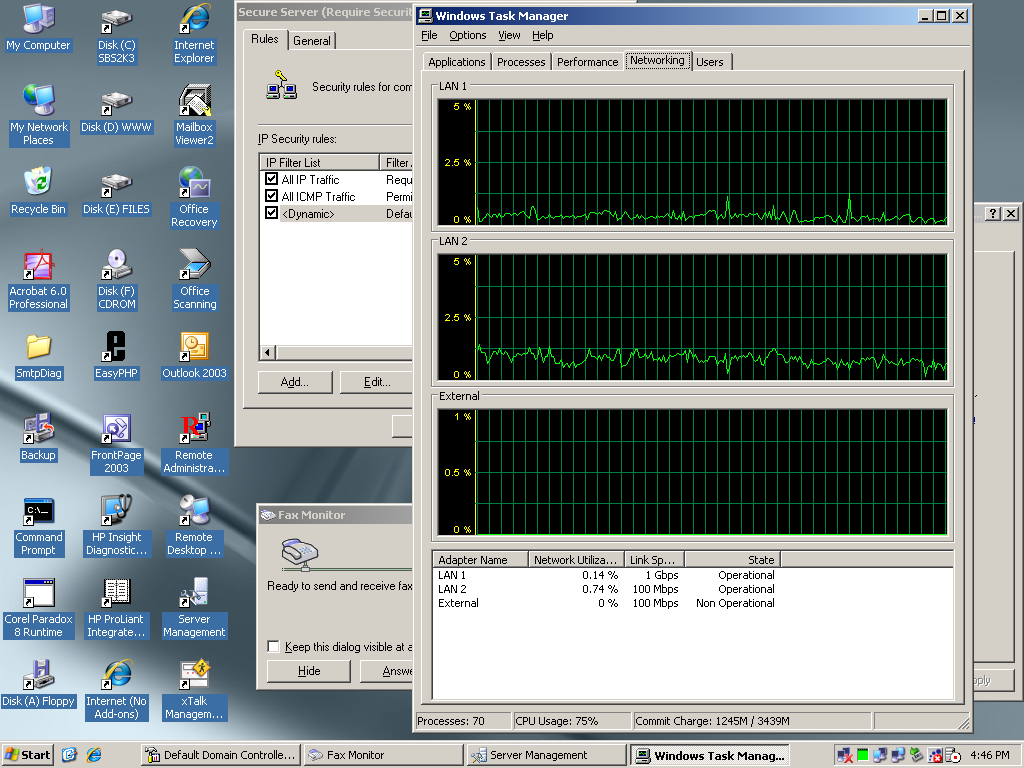Open the Backup shortcut
This screenshot has width=1024, height=768.
pos(38,438)
